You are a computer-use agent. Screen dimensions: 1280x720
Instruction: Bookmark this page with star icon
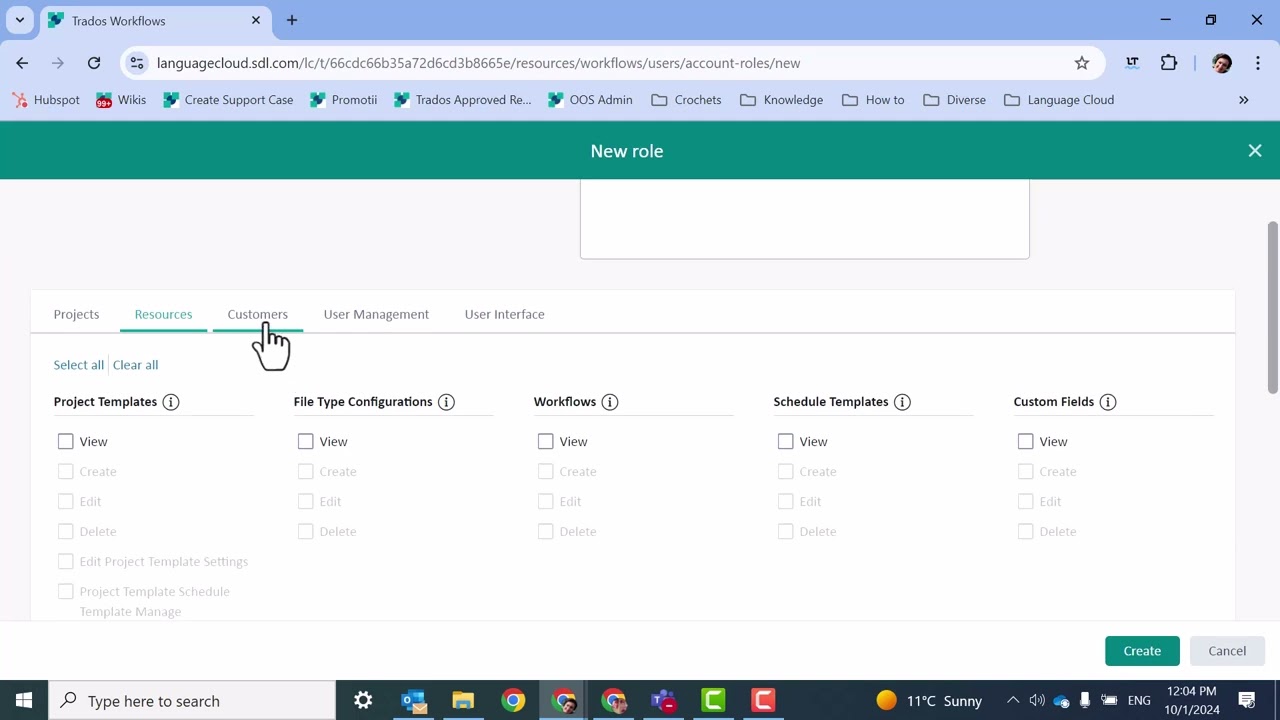click(1082, 63)
